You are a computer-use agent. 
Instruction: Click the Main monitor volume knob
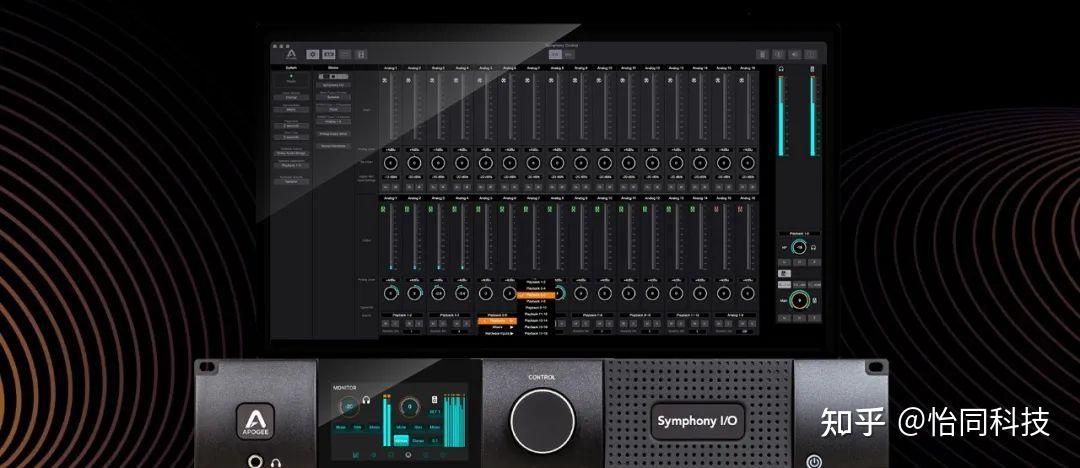click(800, 301)
